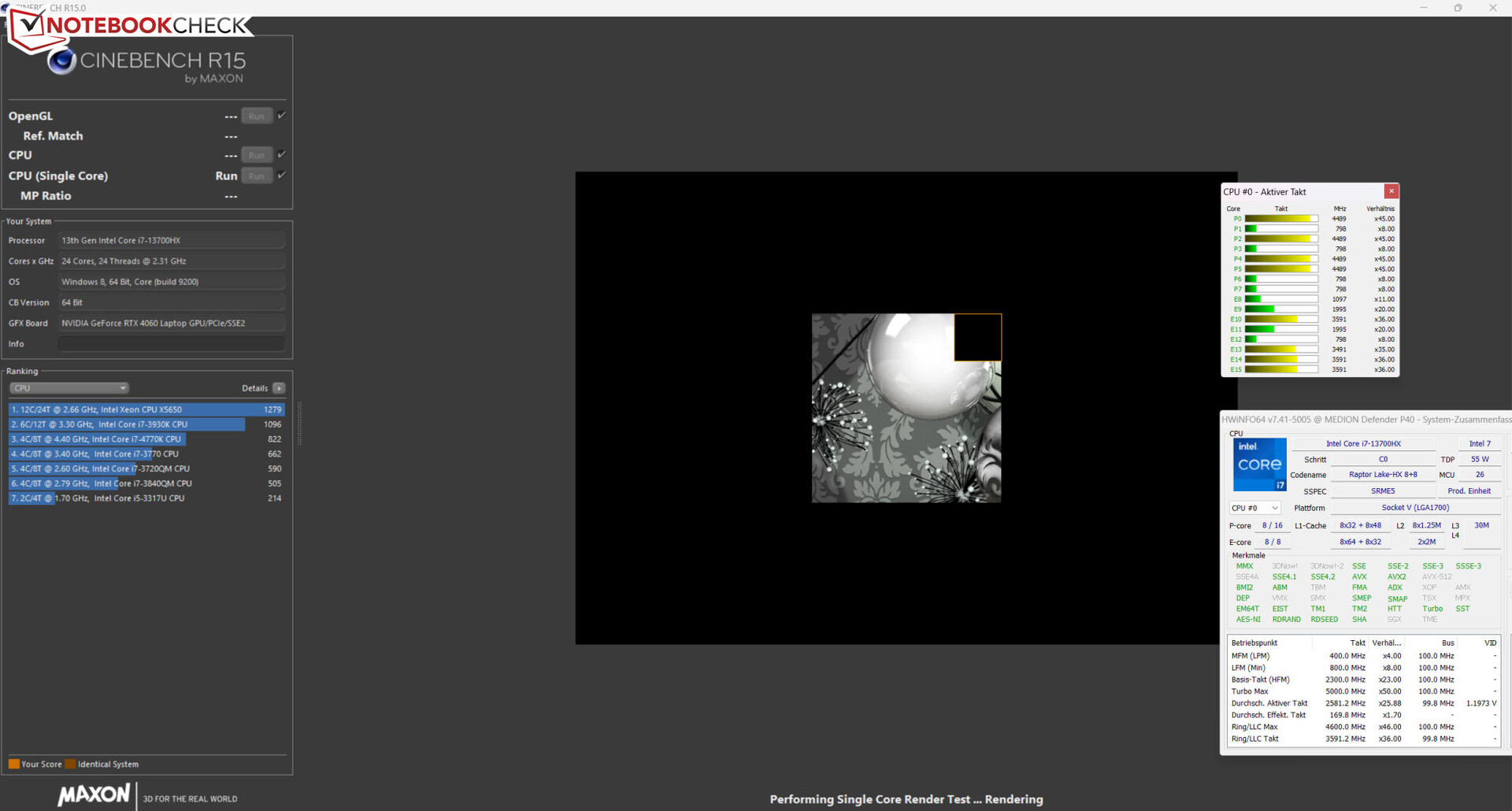Click the Info text field
This screenshot has width=1512, height=811.
pyautogui.click(x=171, y=344)
